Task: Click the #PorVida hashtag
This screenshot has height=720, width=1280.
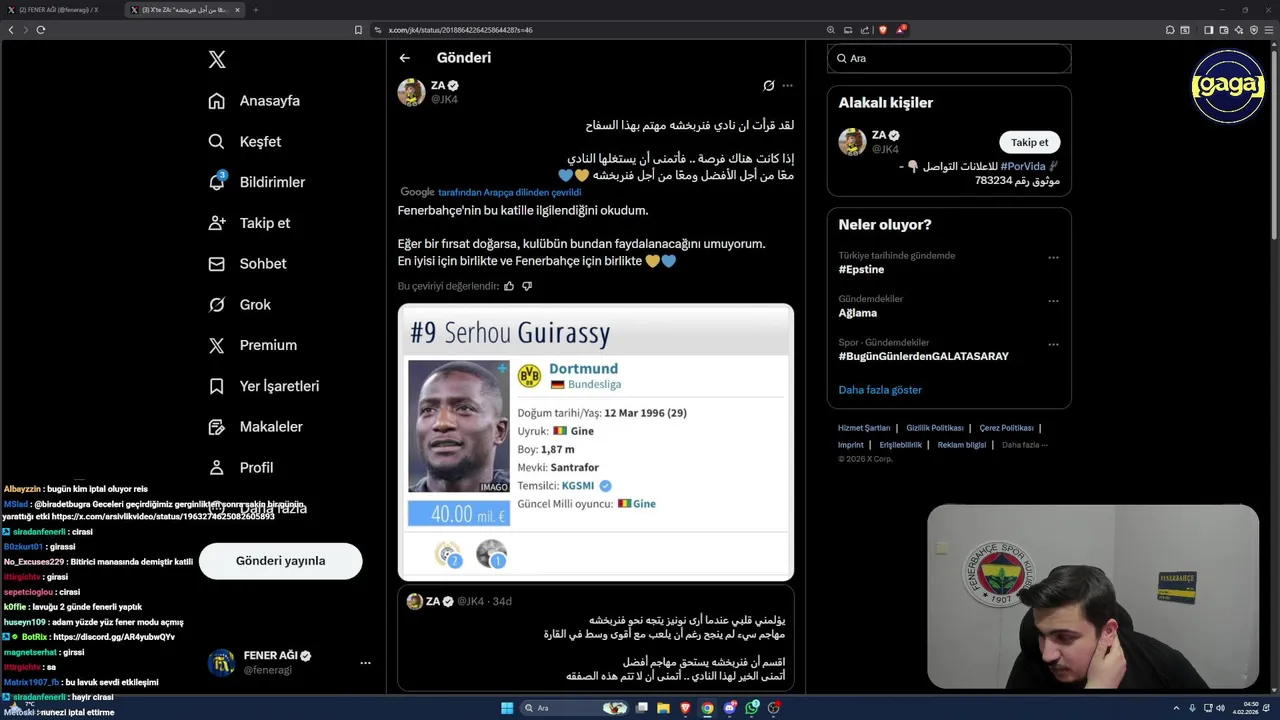Action: pos(1022,166)
